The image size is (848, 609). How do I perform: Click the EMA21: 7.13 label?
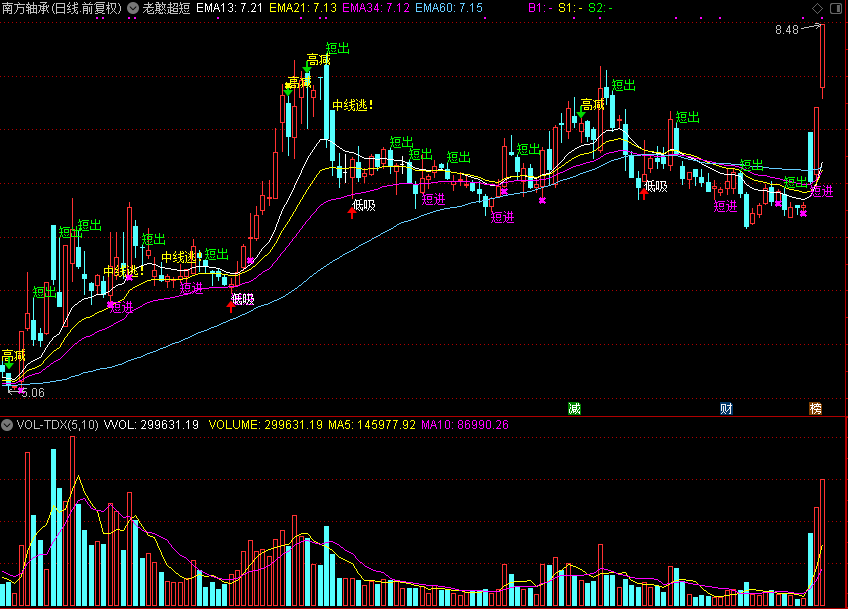click(x=303, y=8)
